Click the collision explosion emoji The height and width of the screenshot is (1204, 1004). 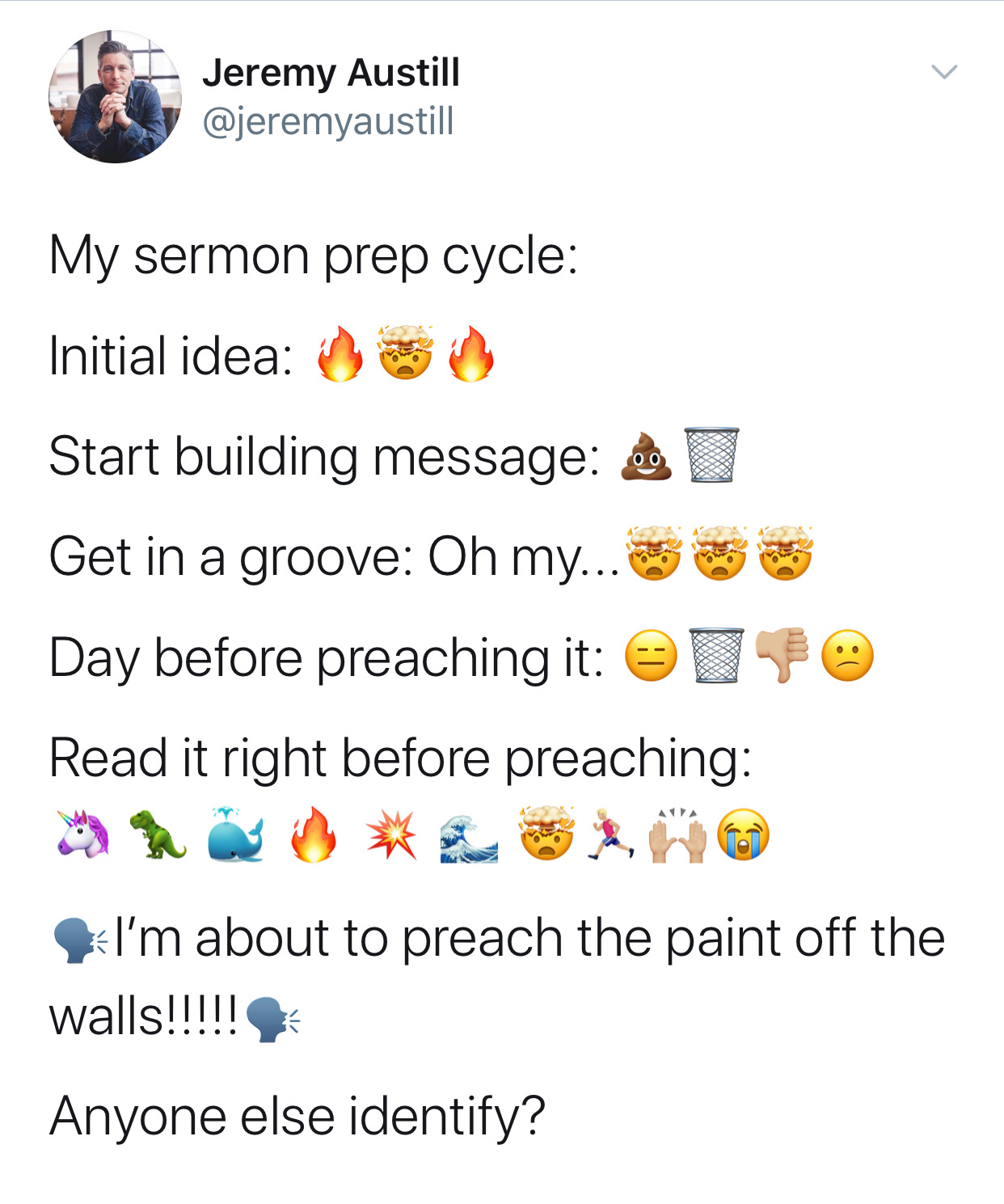coord(390,834)
